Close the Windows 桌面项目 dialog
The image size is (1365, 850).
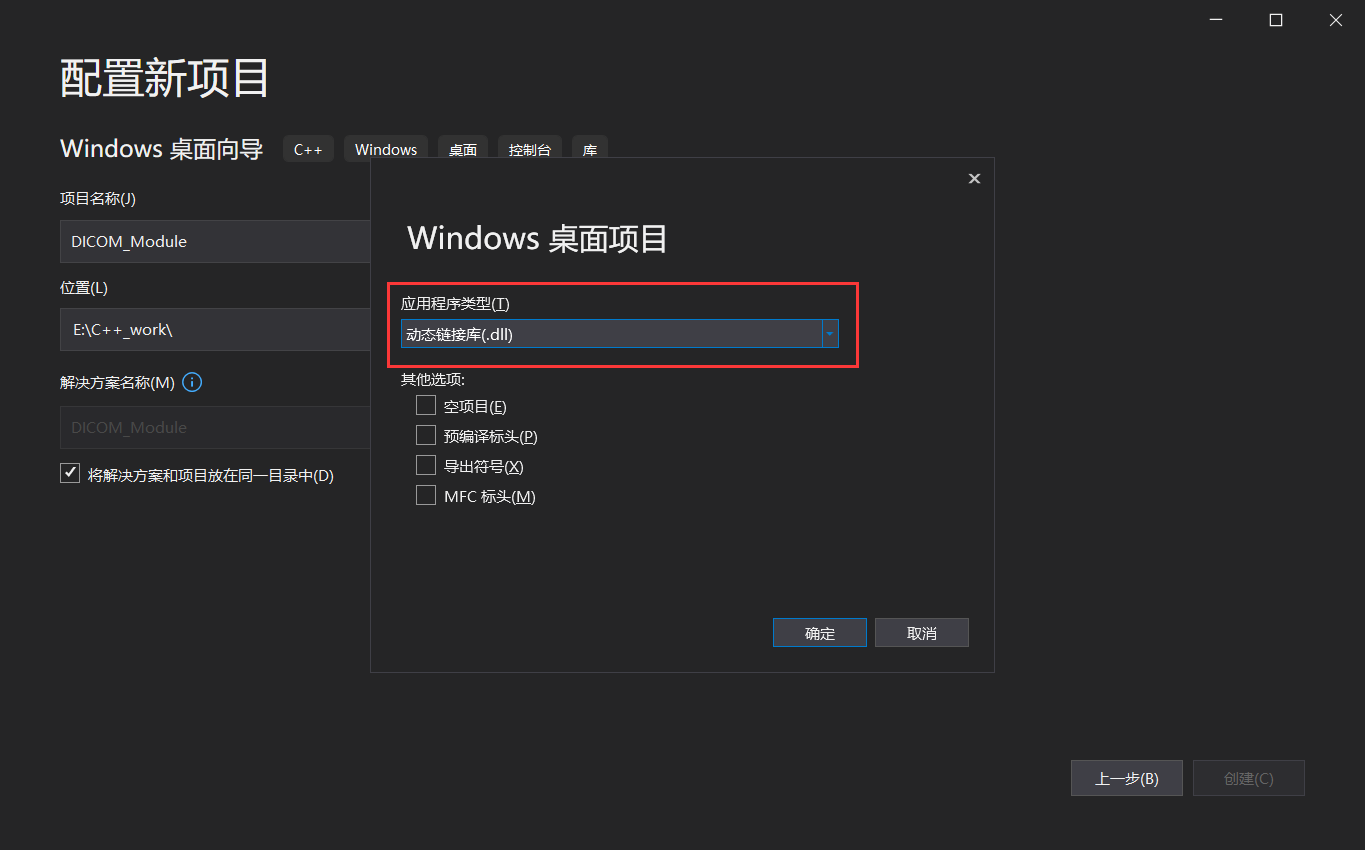point(974,178)
